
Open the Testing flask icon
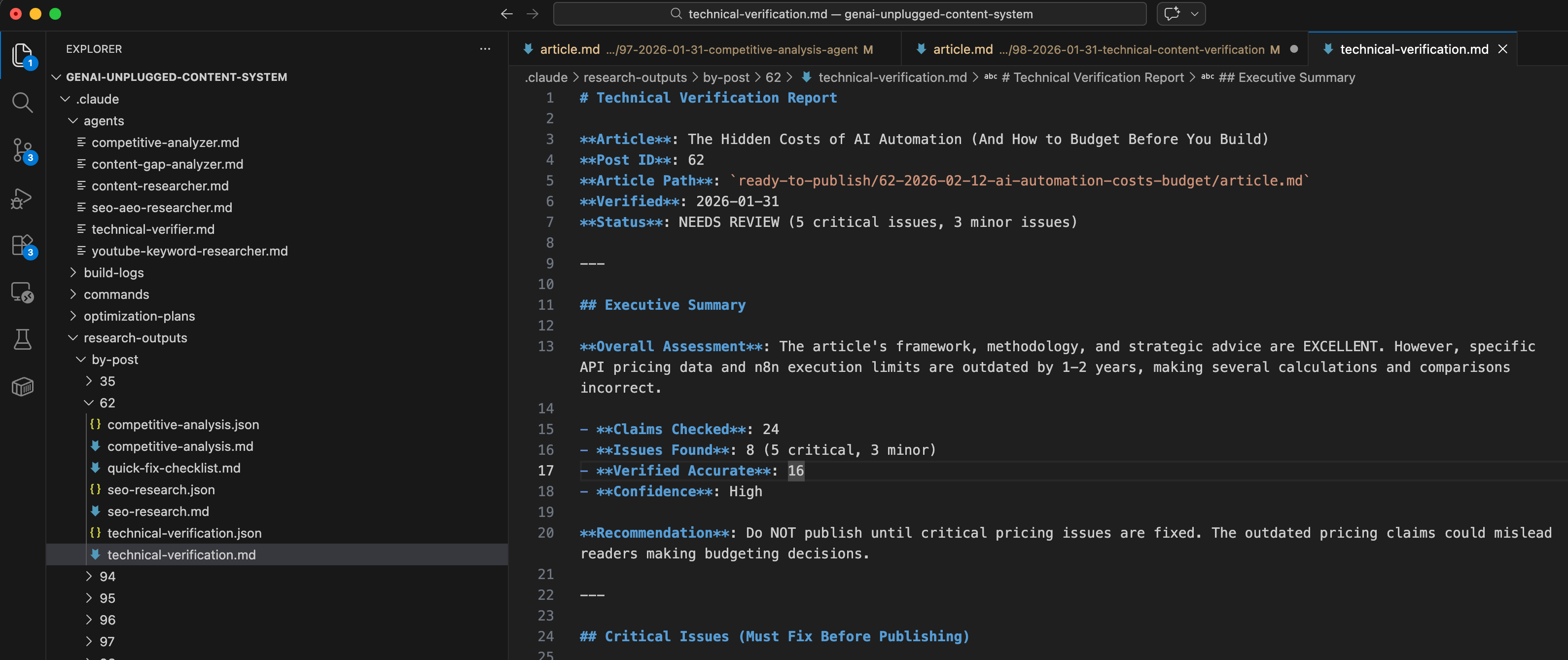coord(23,339)
